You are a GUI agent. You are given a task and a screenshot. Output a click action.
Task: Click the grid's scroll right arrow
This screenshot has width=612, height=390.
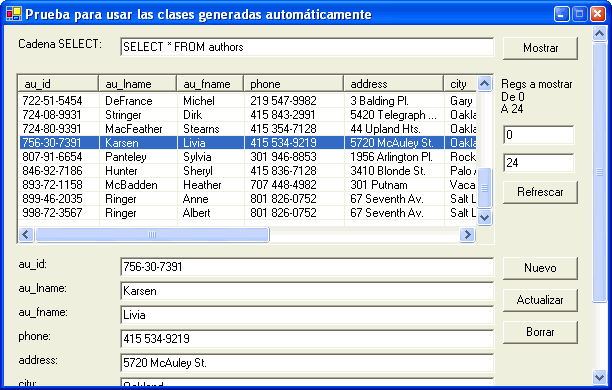467,235
